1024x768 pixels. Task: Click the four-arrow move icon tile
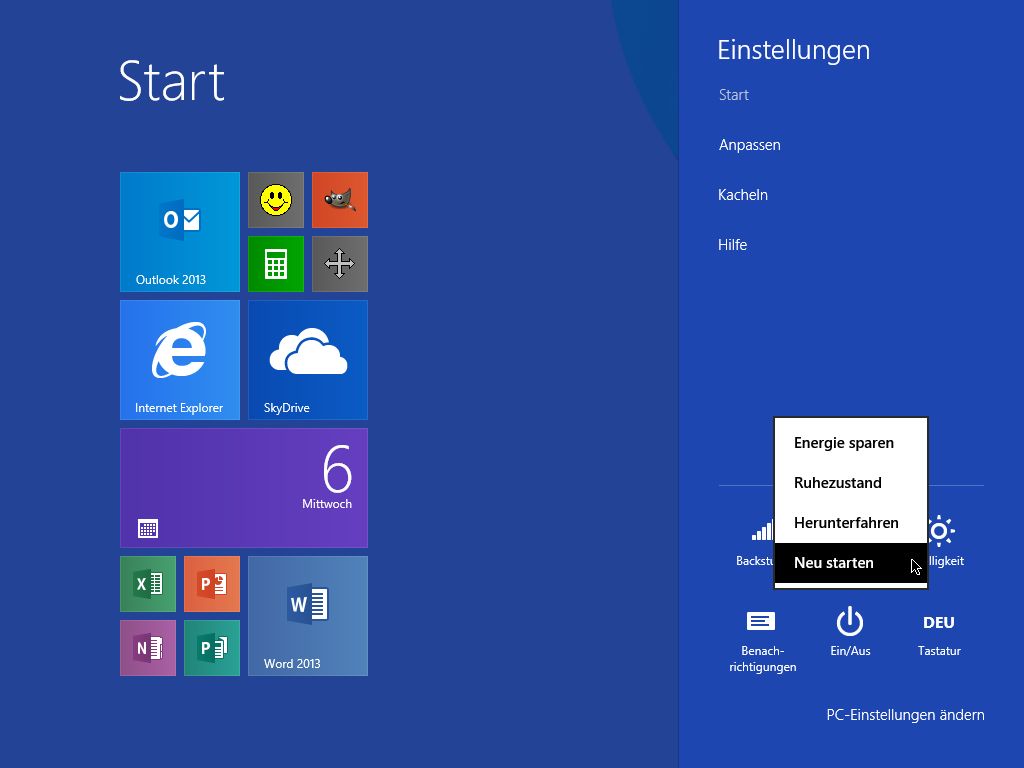point(340,264)
